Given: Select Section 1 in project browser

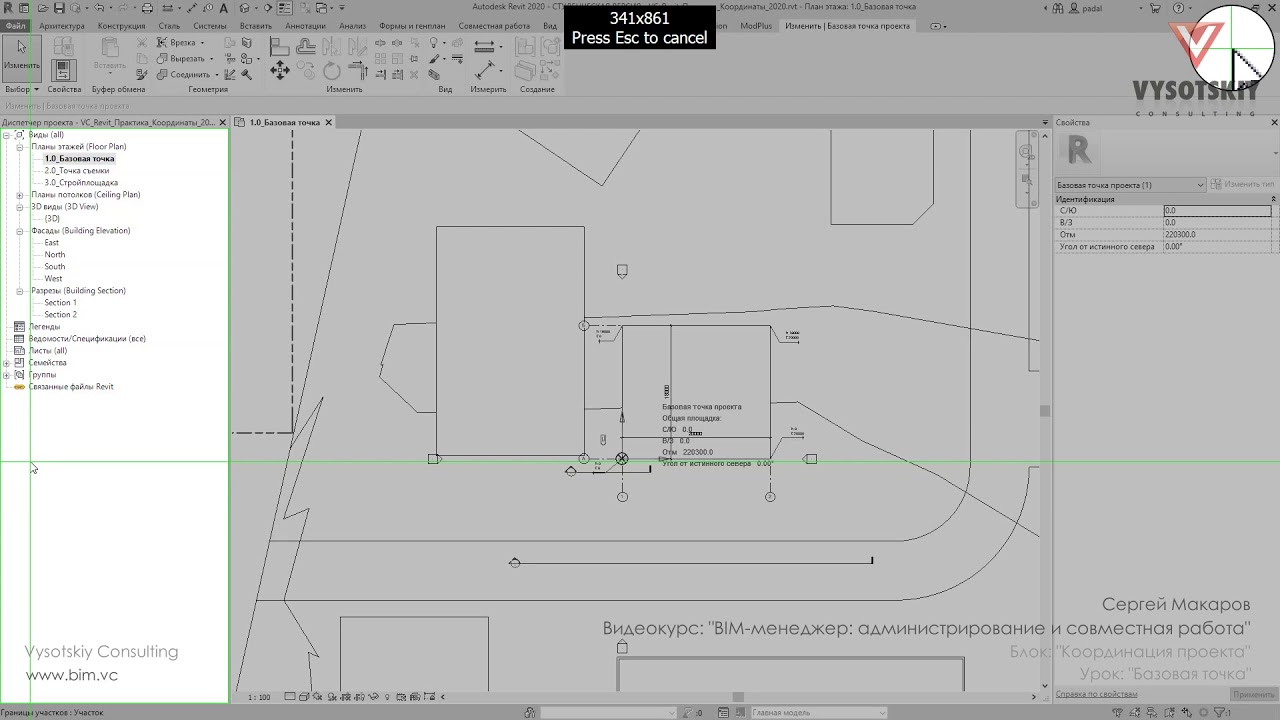Looking at the screenshot, I should (60, 303).
